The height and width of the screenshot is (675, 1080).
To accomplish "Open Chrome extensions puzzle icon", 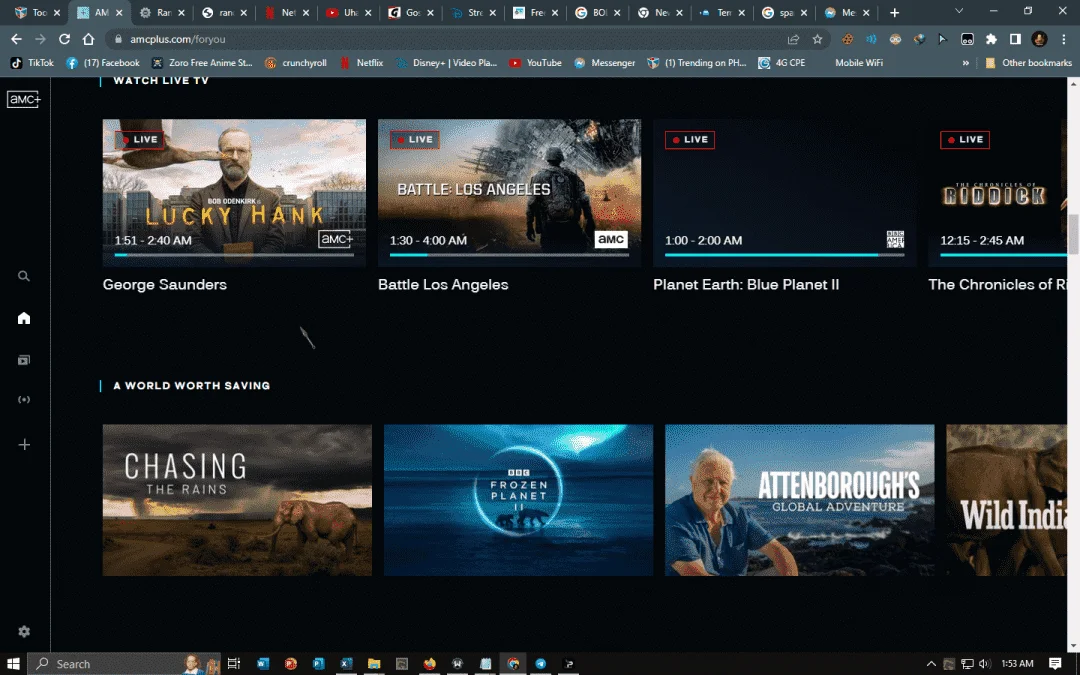I will pyautogui.click(x=991, y=39).
